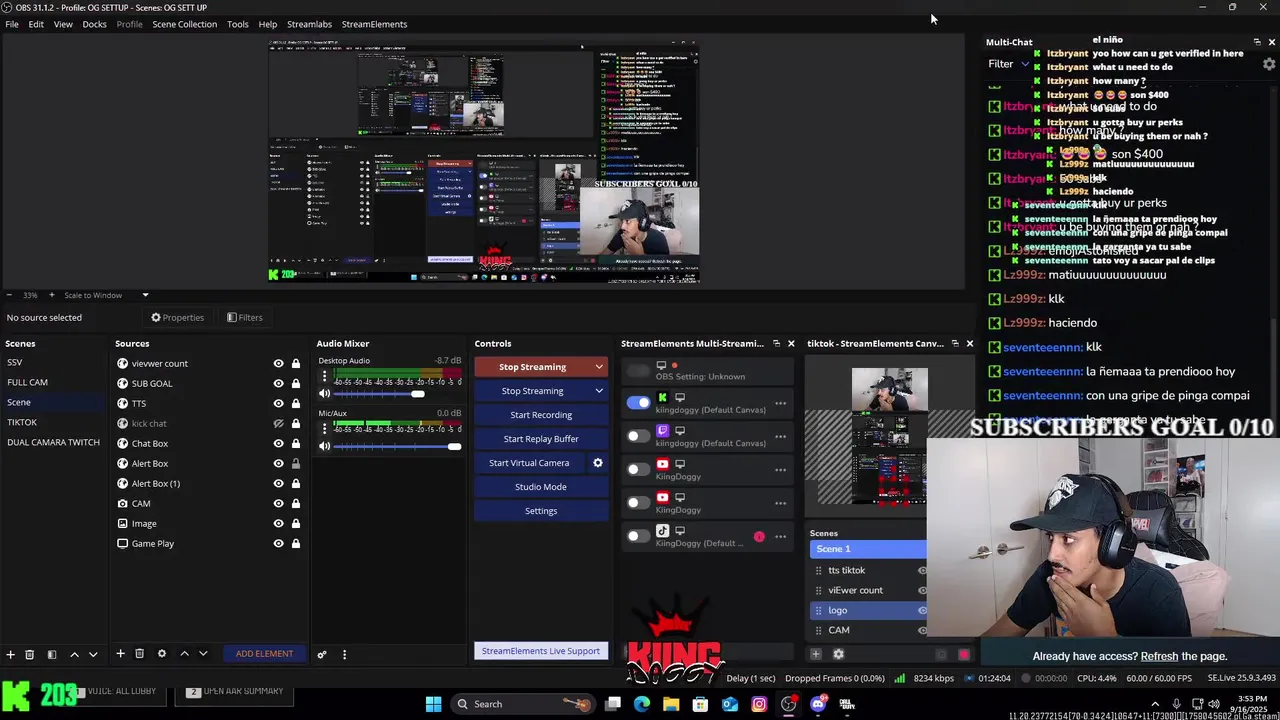Open Multi-Chat settings gear icon

(1269, 64)
